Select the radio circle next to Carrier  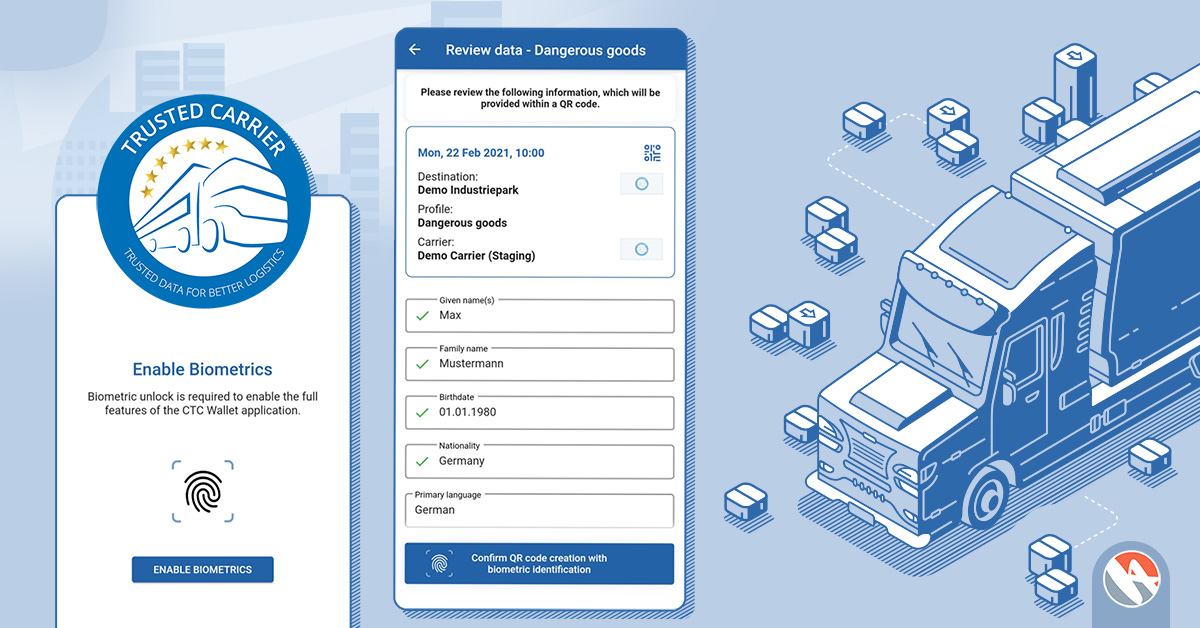pyautogui.click(x=641, y=249)
